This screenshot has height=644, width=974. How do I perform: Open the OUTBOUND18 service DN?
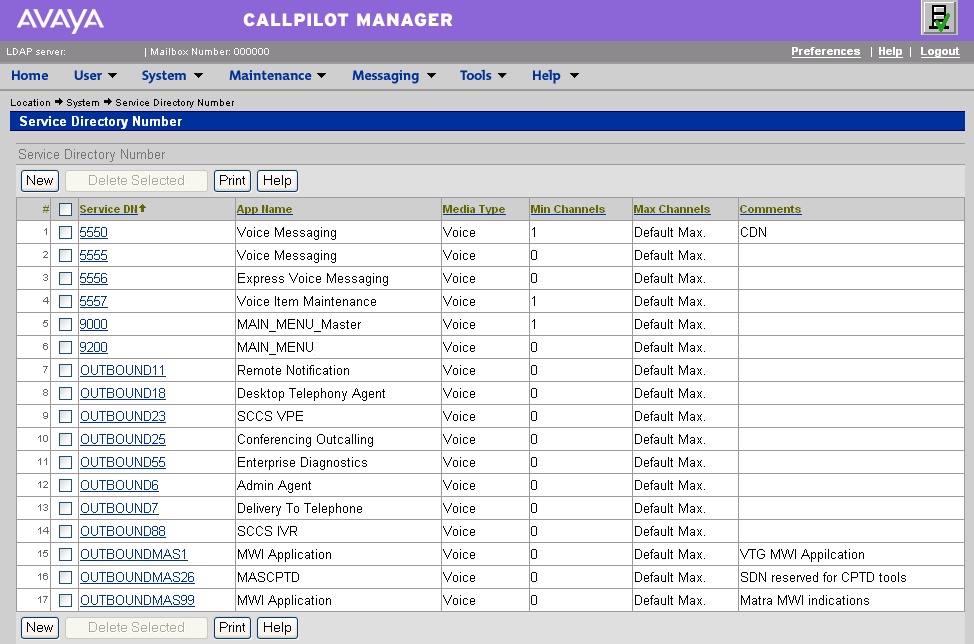tap(123, 394)
